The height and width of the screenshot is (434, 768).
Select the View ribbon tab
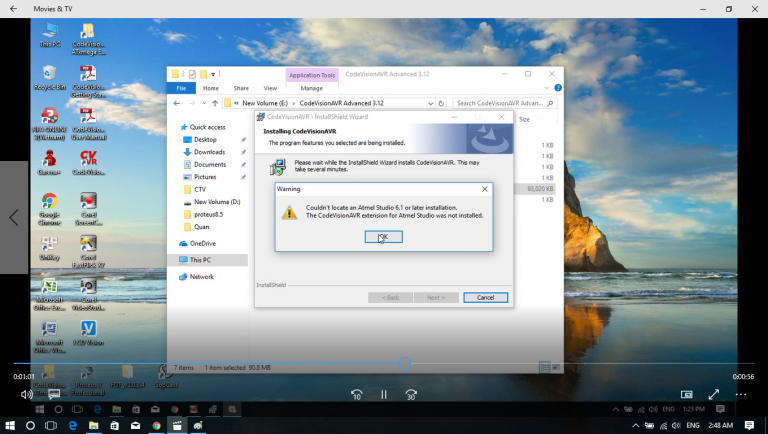point(270,88)
